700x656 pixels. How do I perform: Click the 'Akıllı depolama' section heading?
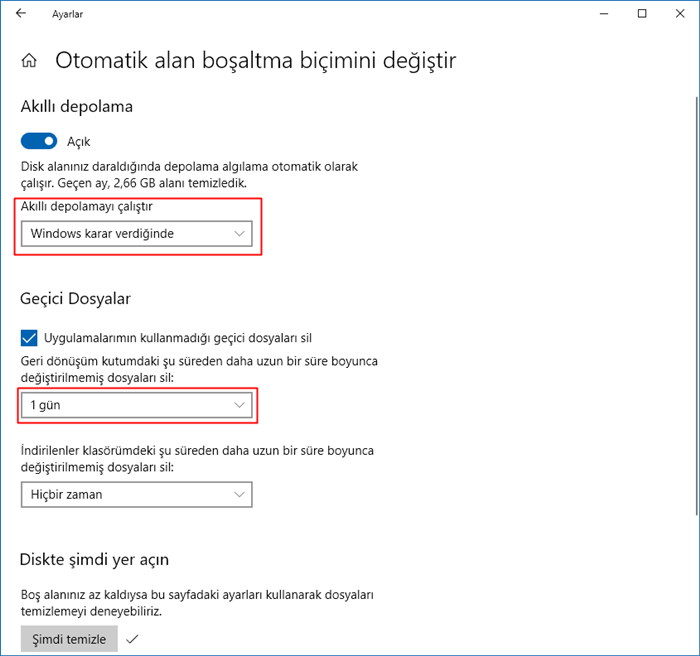[x=77, y=107]
